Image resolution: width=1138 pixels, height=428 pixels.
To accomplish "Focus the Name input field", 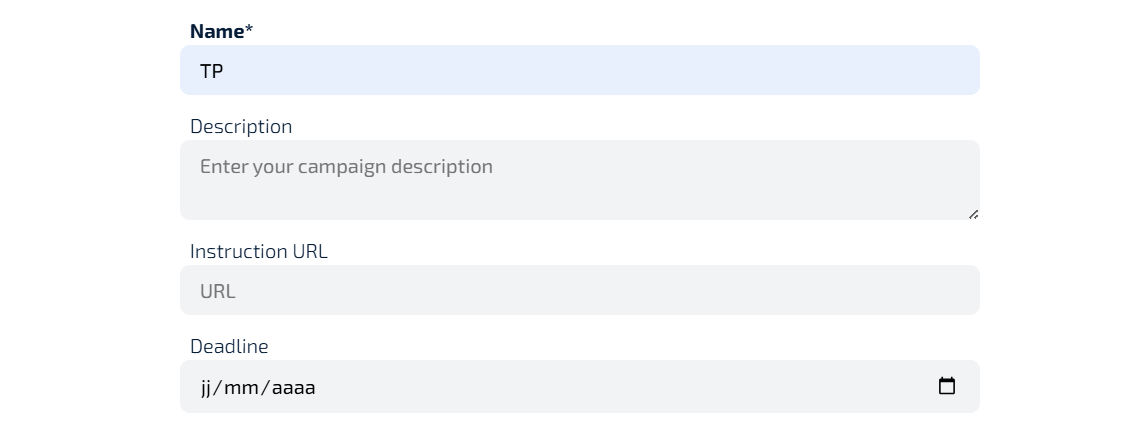I will [580, 70].
